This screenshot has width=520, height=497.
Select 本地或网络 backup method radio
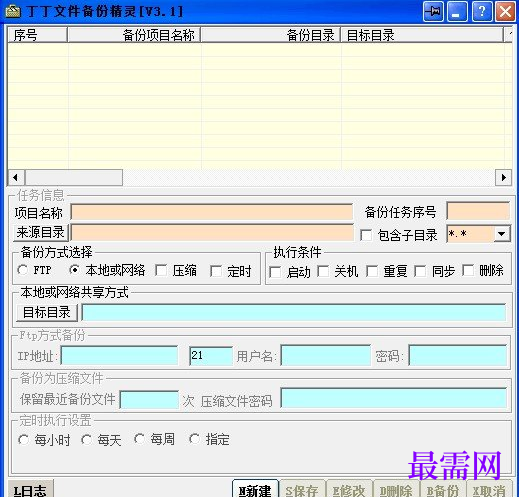(74, 270)
